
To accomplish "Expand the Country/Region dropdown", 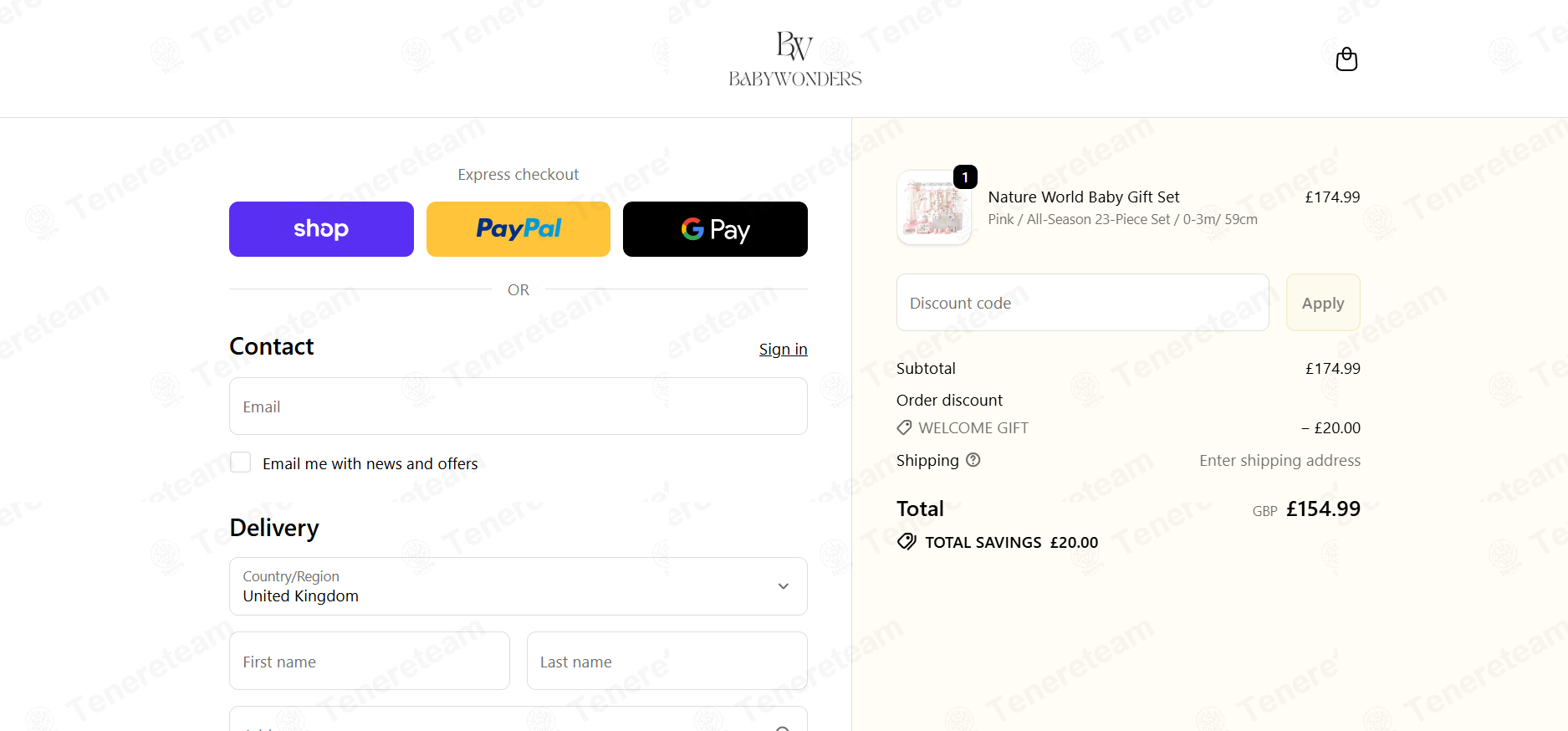I will [518, 586].
